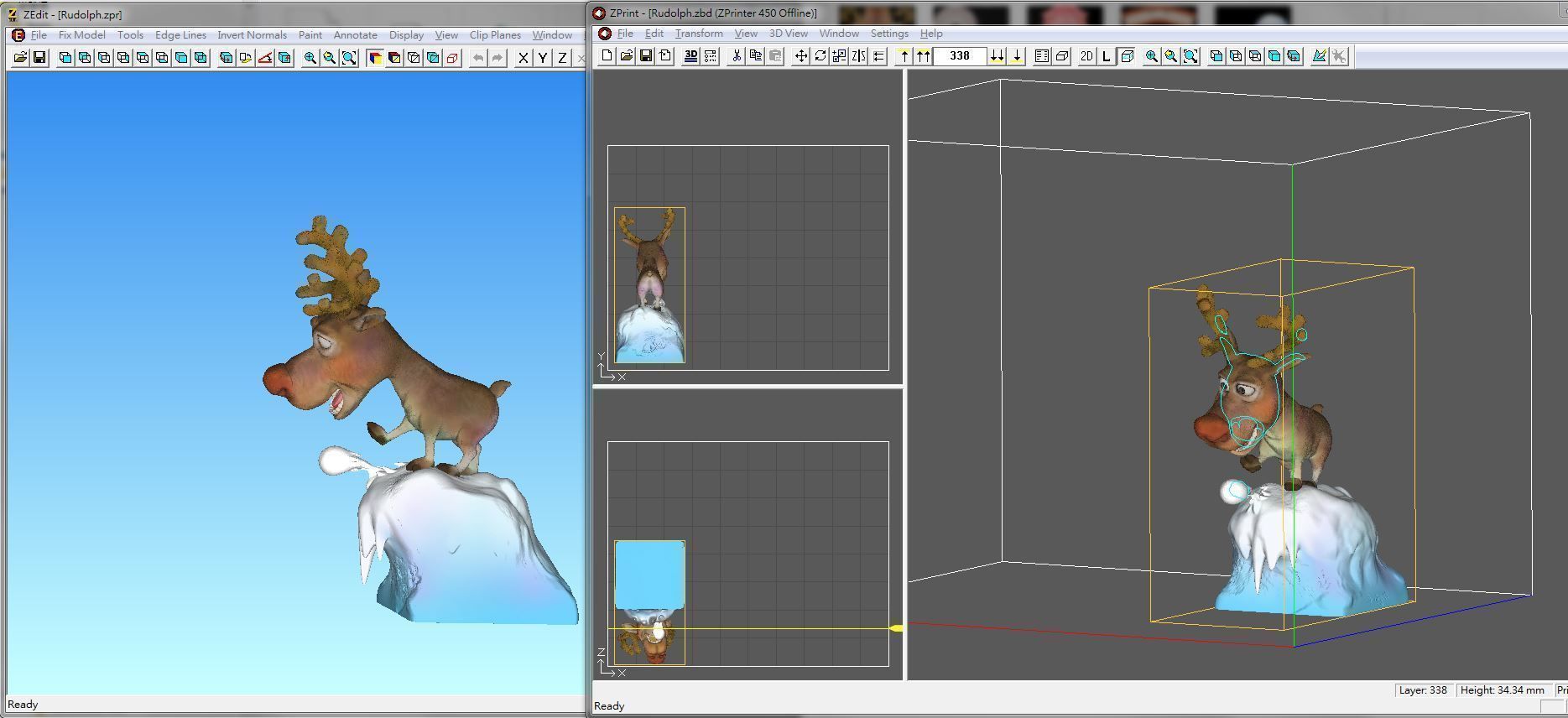Viewport: 1568px width, 718px height.
Task: Click the yellow layer slider handle
Action: pos(896,628)
